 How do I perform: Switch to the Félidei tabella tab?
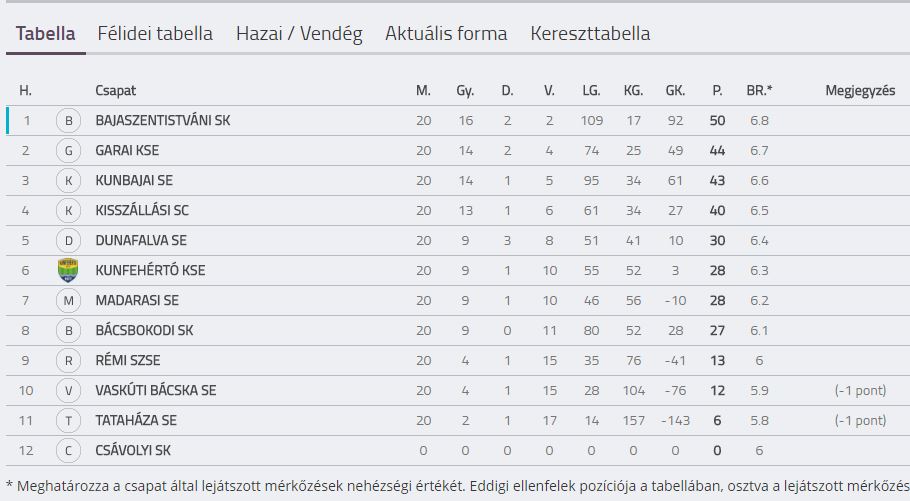click(x=155, y=34)
